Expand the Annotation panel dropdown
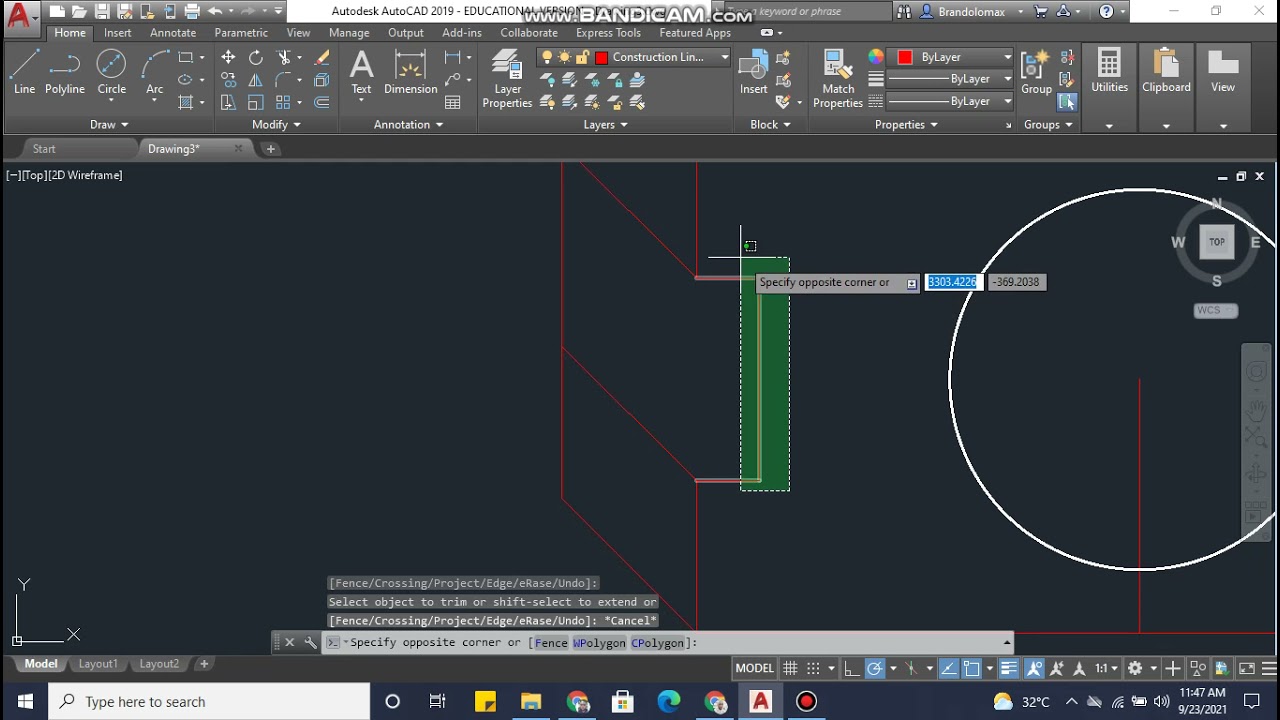 pos(408,125)
